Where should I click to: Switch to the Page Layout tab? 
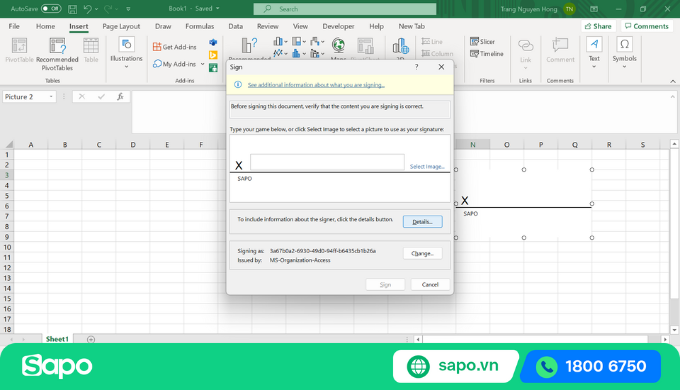(121, 26)
